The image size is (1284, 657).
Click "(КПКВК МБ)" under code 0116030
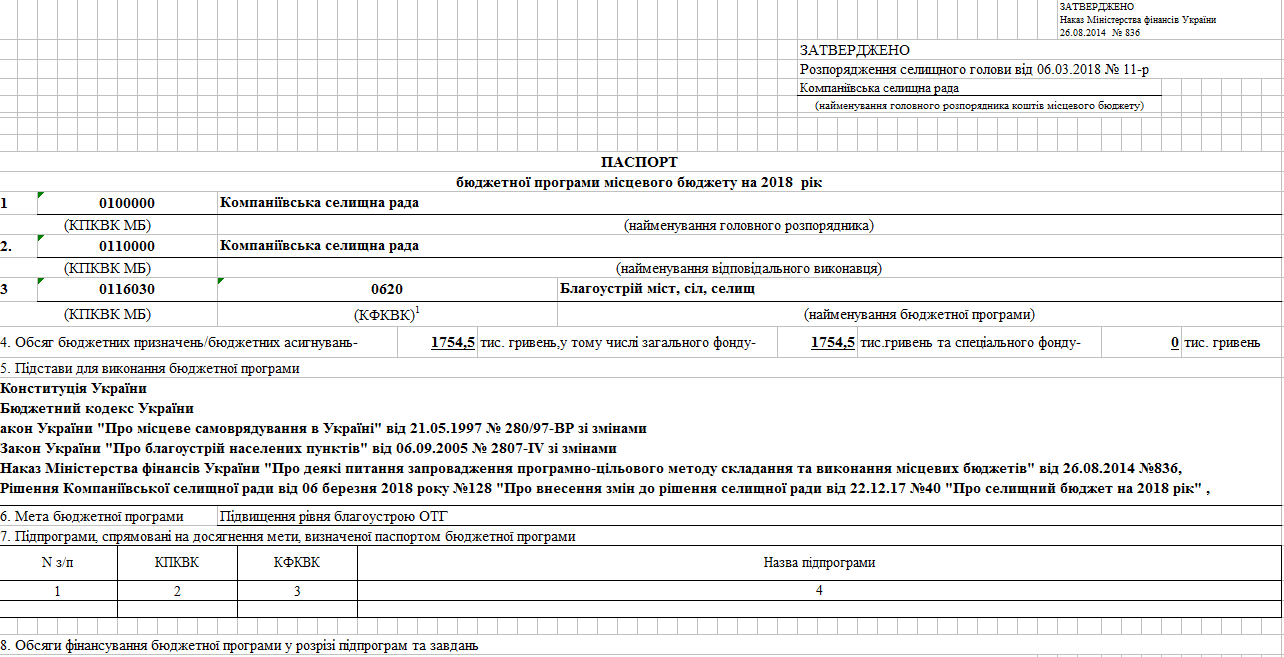[107, 315]
